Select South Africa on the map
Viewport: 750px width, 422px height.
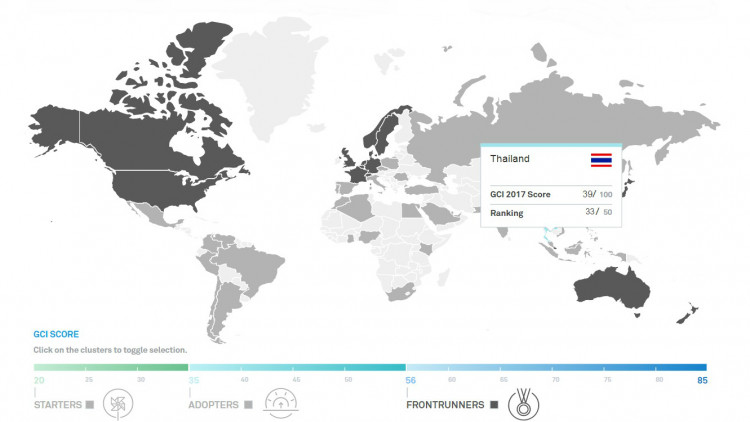pyautogui.click(x=401, y=292)
